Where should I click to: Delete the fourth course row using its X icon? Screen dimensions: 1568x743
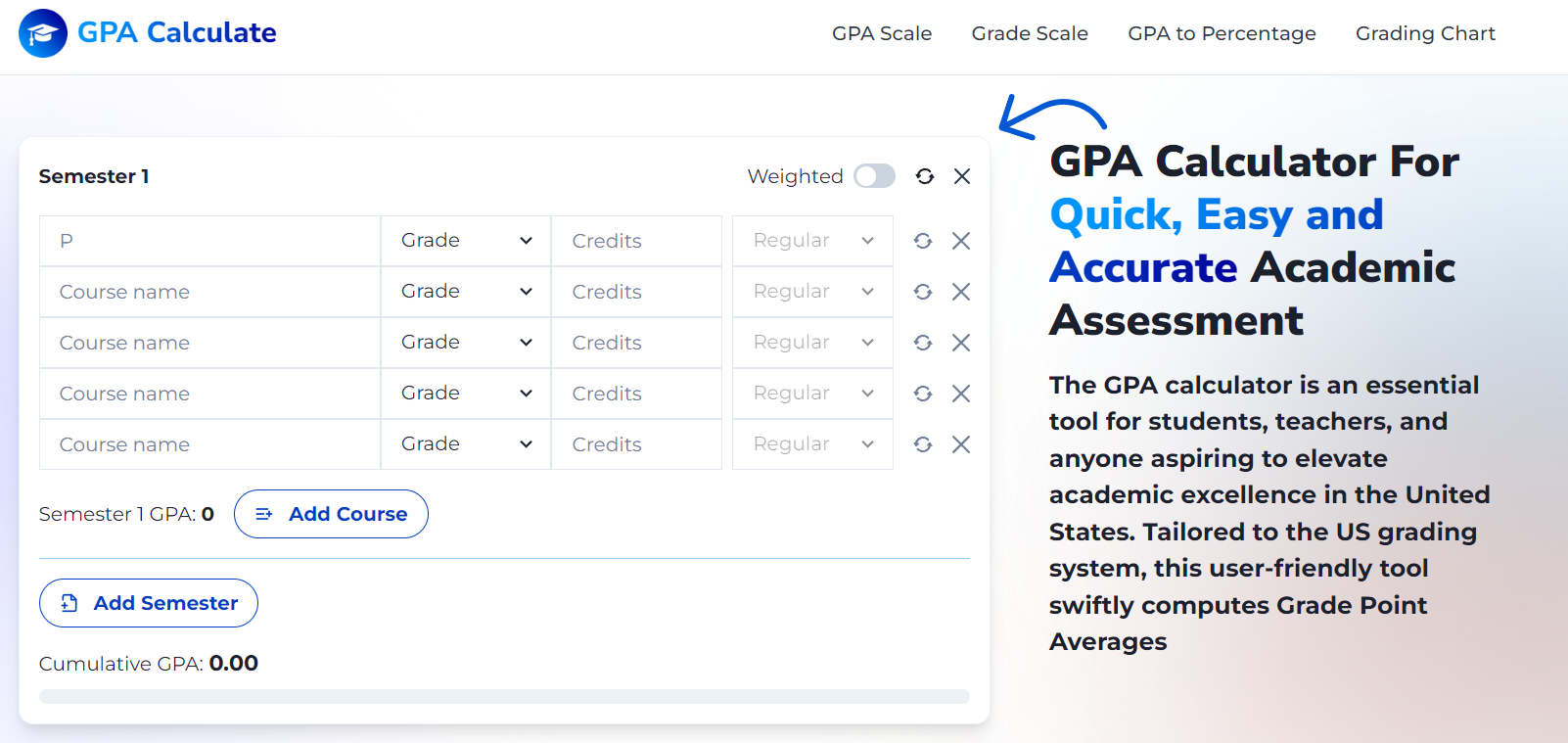pos(961,393)
